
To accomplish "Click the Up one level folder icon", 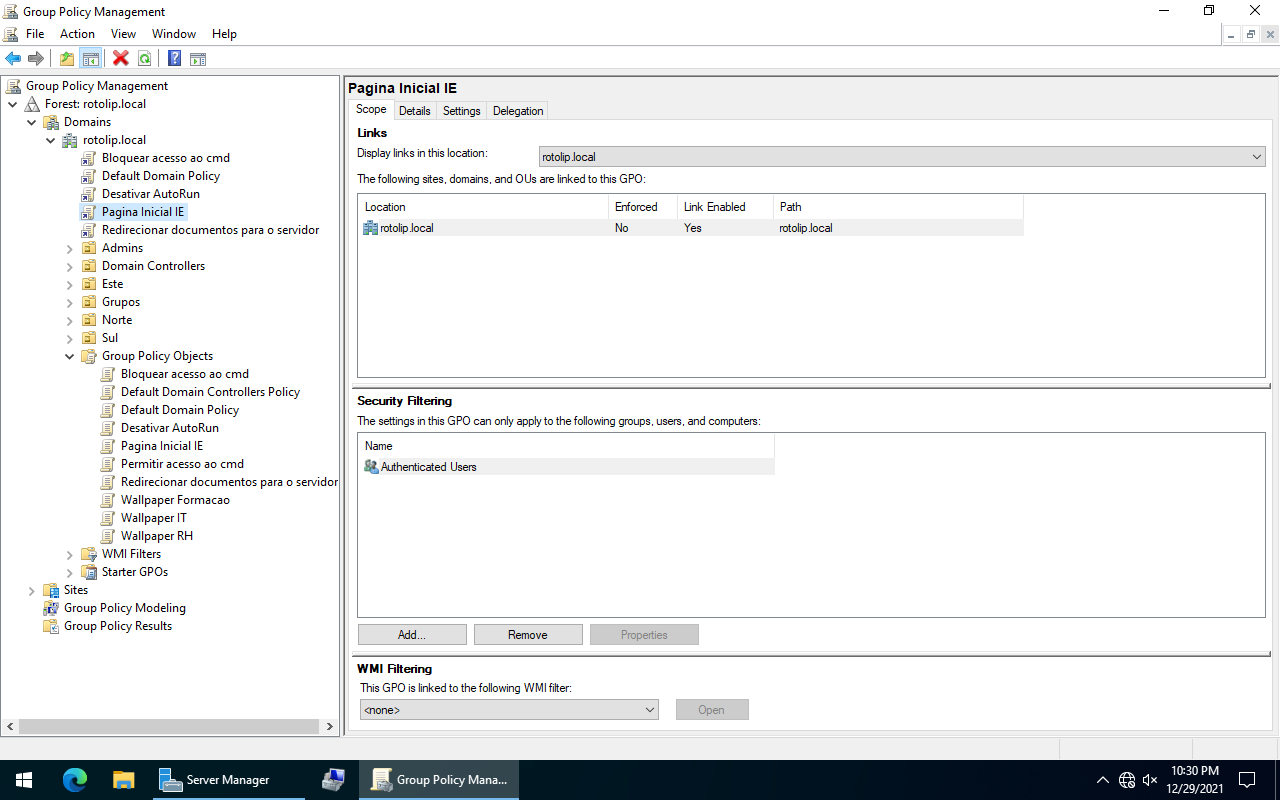I will point(67,59).
